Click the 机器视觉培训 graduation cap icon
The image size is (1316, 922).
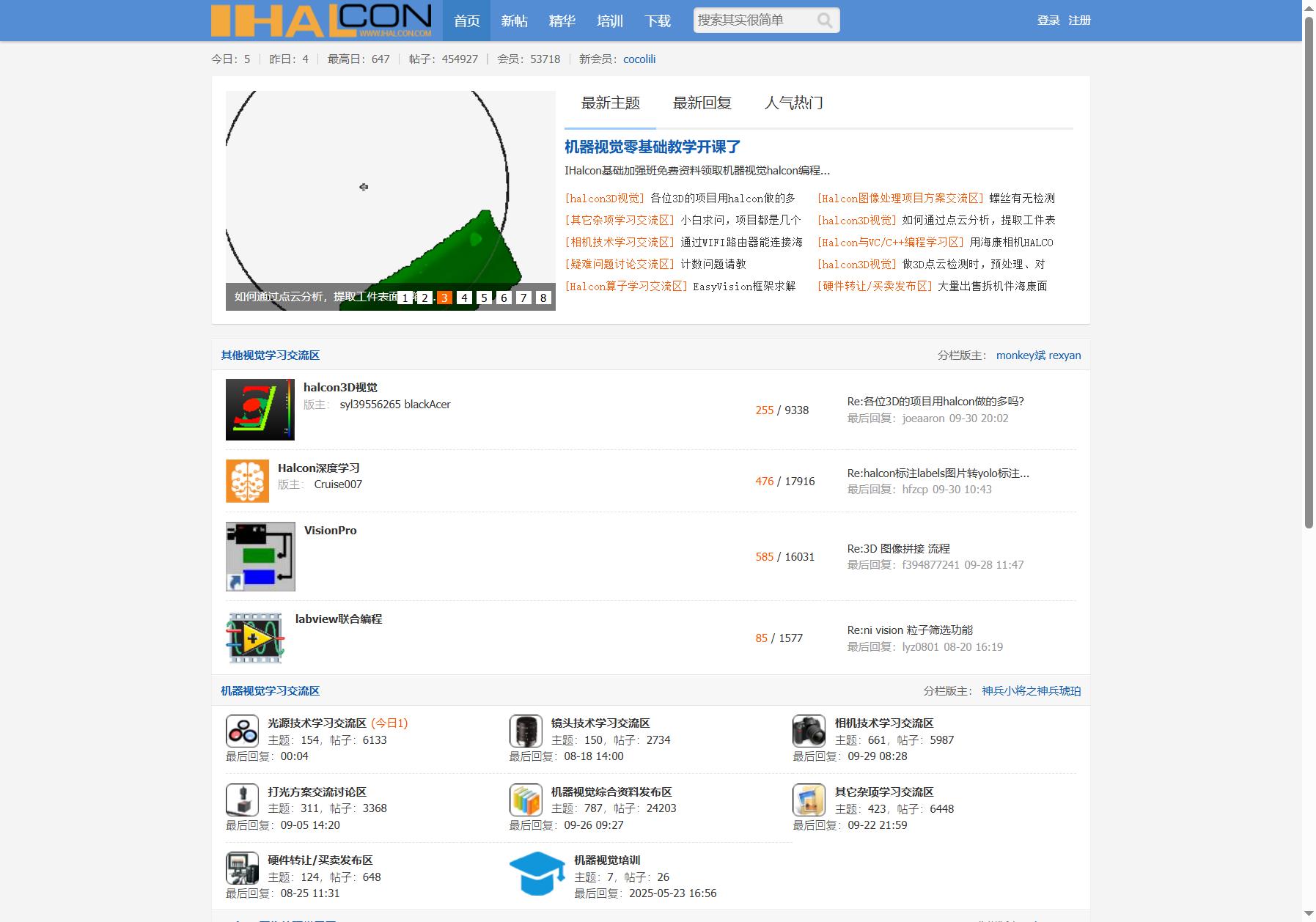(x=537, y=873)
